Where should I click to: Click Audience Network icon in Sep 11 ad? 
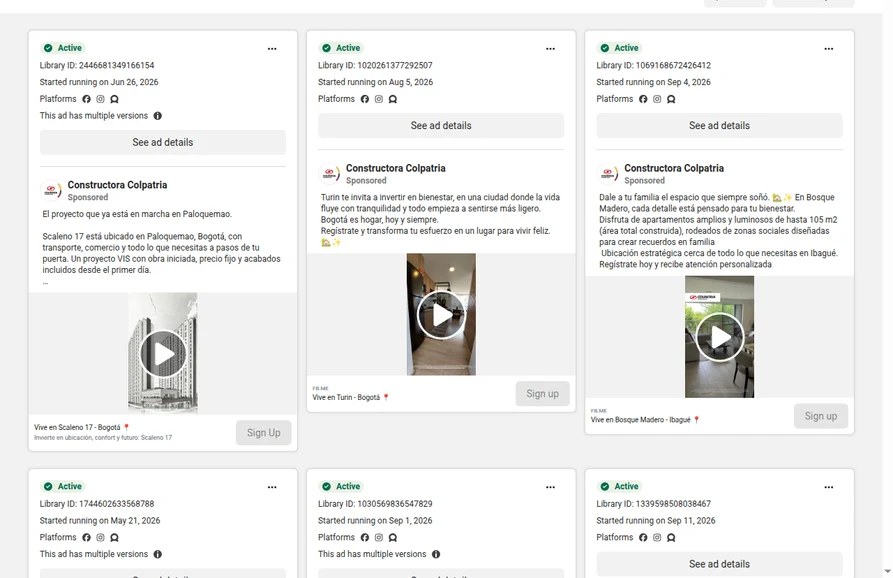671,538
